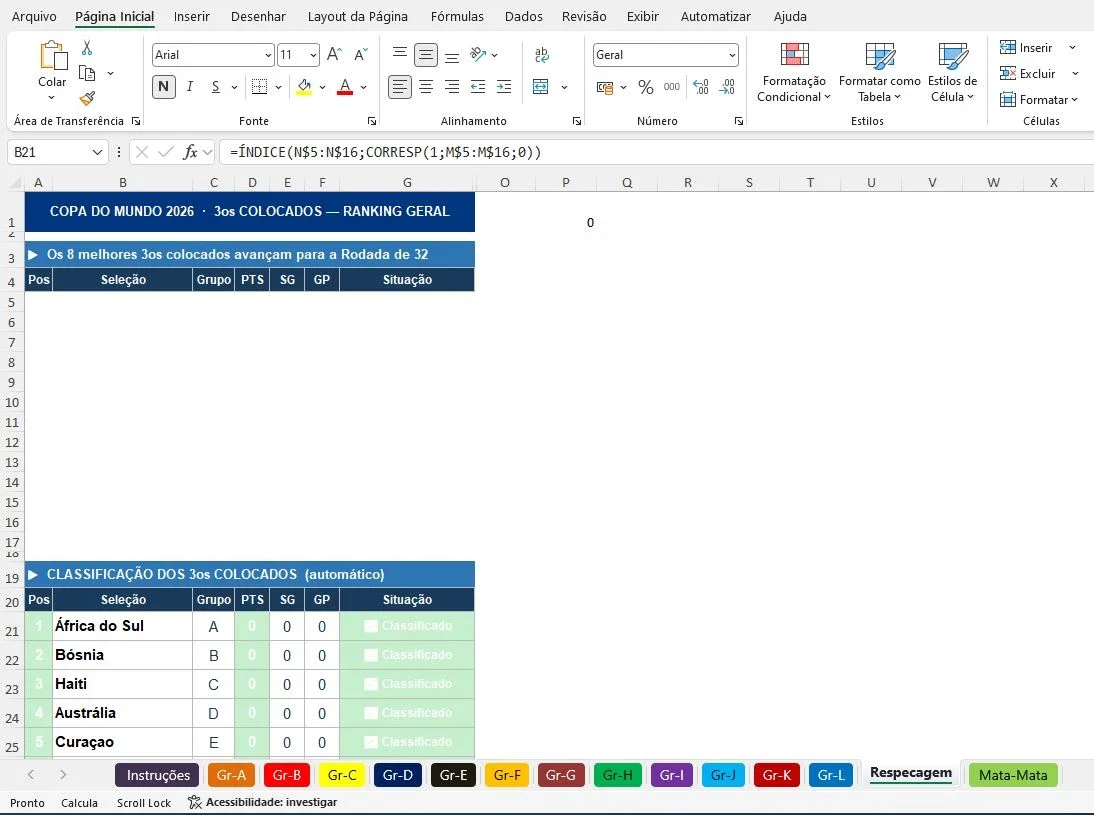Image resolution: width=1094 pixels, height=815 pixels.
Task: Expand the Name Box dropdown arrow
Action: tap(97, 152)
